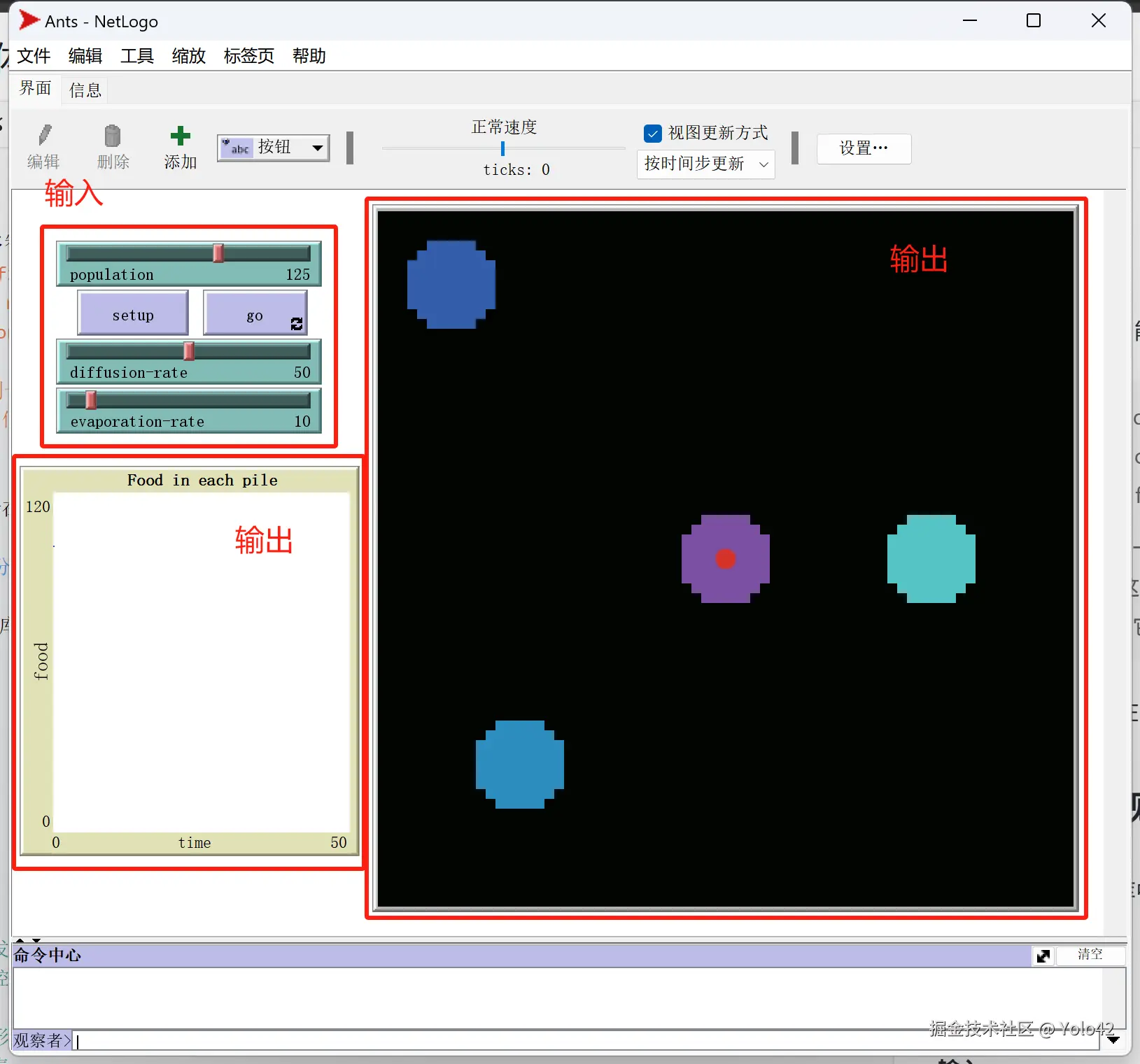This screenshot has width=1140, height=1064.
Task: Click the population slider handle
Action: click(x=218, y=253)
